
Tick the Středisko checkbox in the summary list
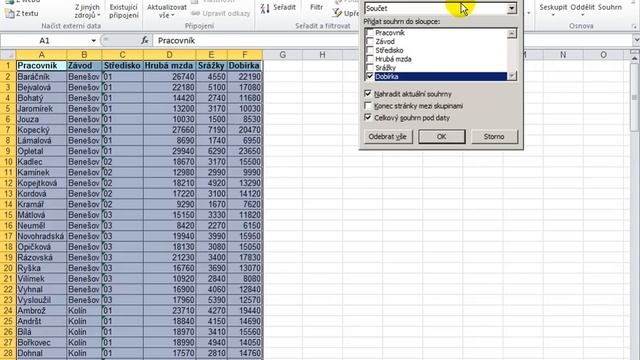click(x=370, y=50)
